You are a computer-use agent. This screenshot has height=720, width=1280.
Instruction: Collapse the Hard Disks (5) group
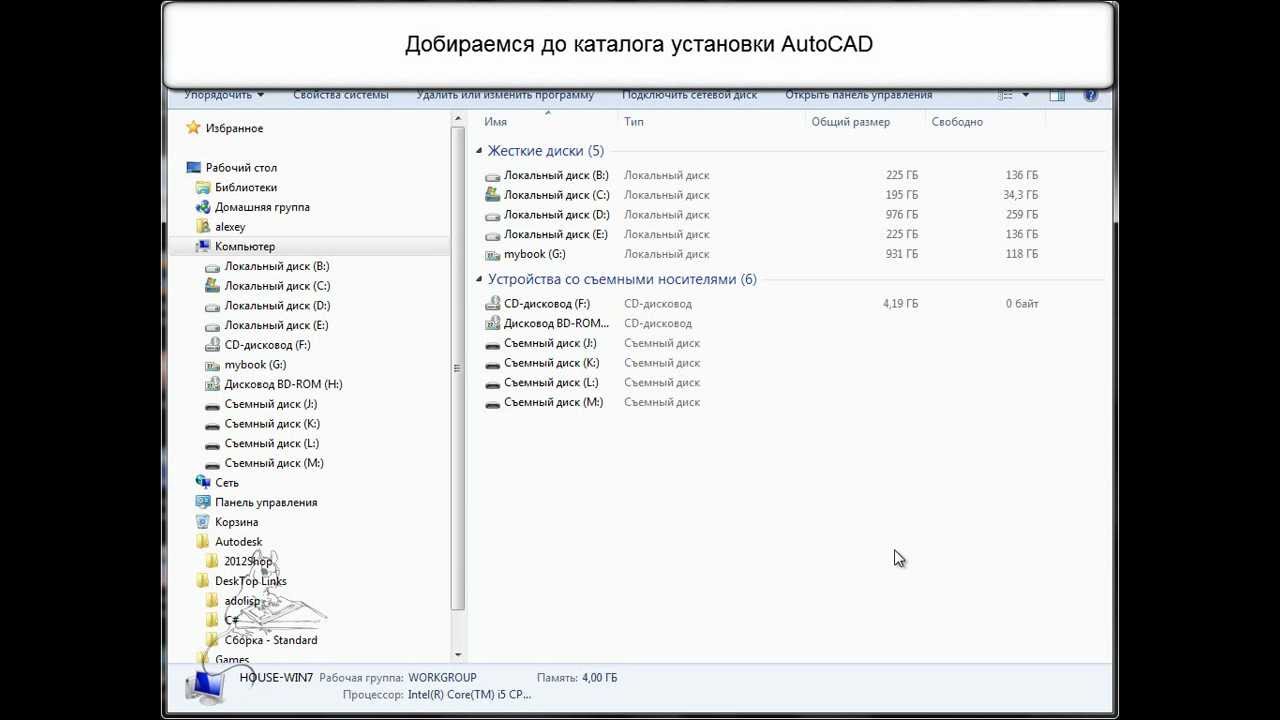point(479,151)
